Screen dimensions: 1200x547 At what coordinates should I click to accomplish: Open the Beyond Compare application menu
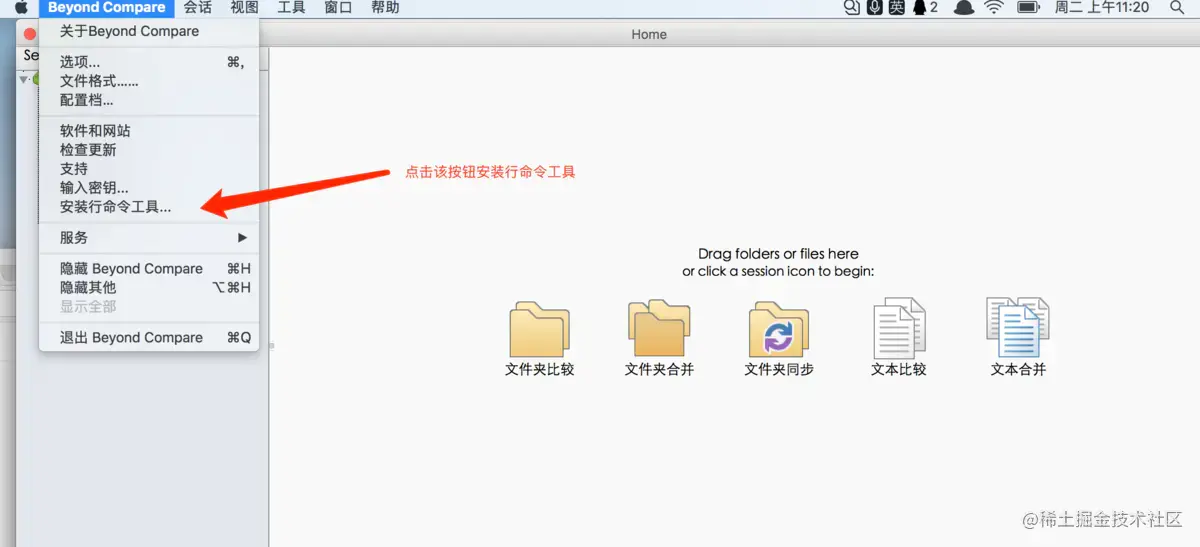107,8
